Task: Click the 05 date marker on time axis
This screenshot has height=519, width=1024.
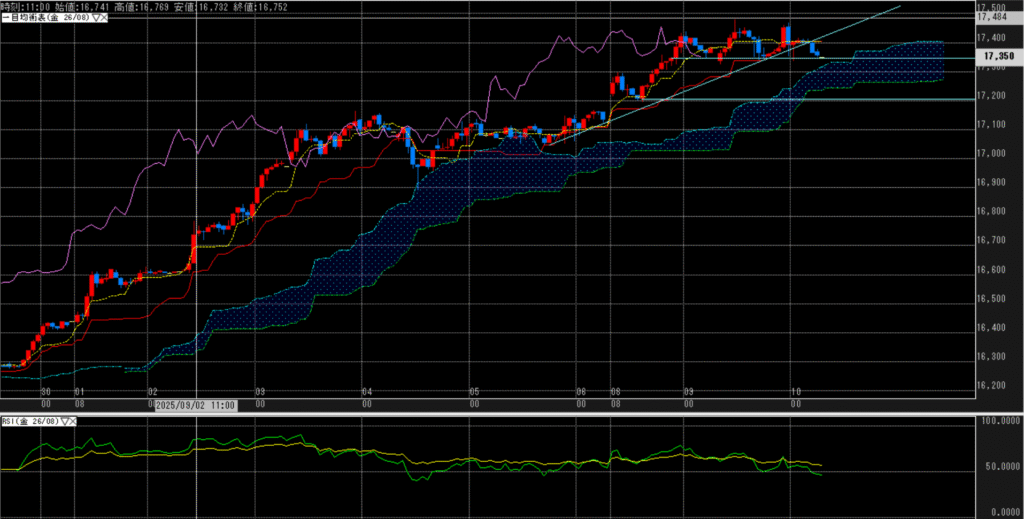Action: pyautogui.click(x=474, y=391)
